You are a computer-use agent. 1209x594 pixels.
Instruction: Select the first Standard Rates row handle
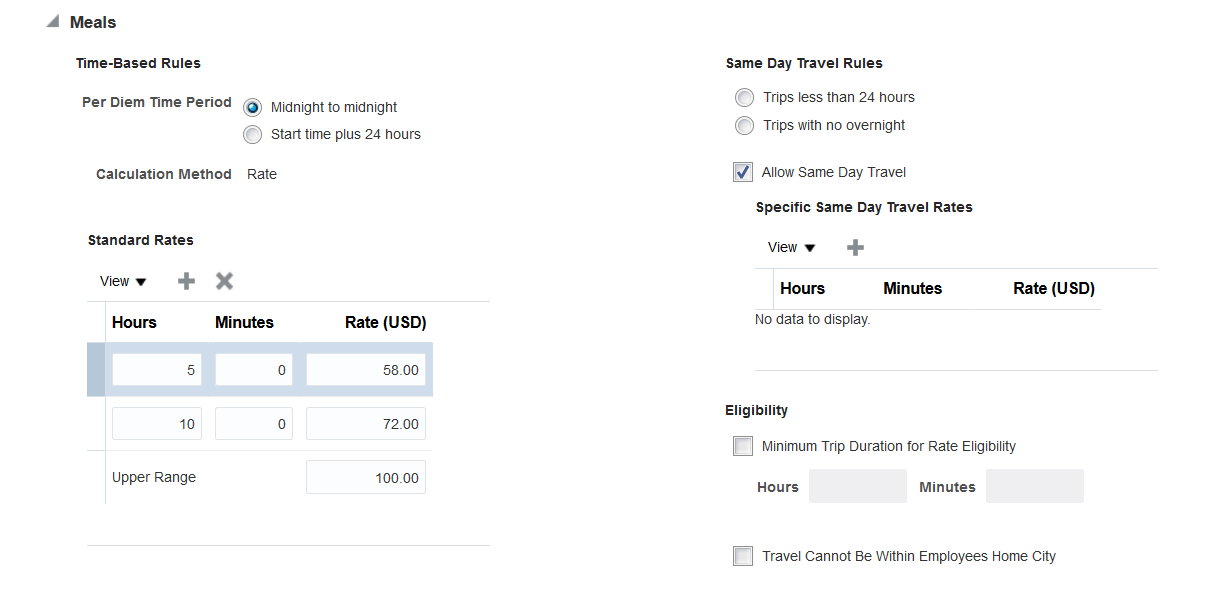click(95, 370)
